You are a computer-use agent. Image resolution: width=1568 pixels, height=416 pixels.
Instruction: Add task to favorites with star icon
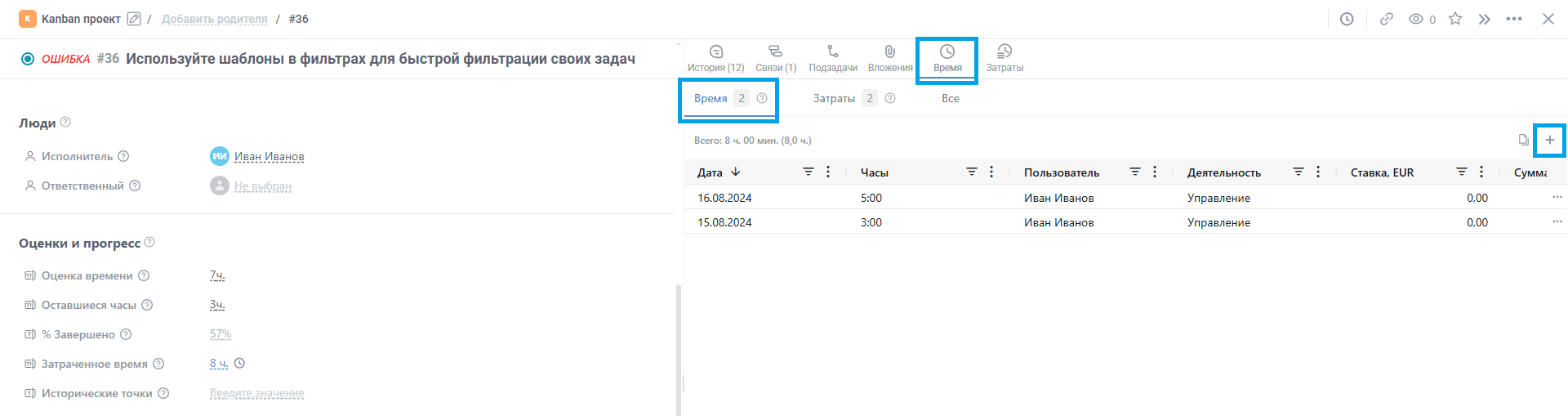[1455, 19]
